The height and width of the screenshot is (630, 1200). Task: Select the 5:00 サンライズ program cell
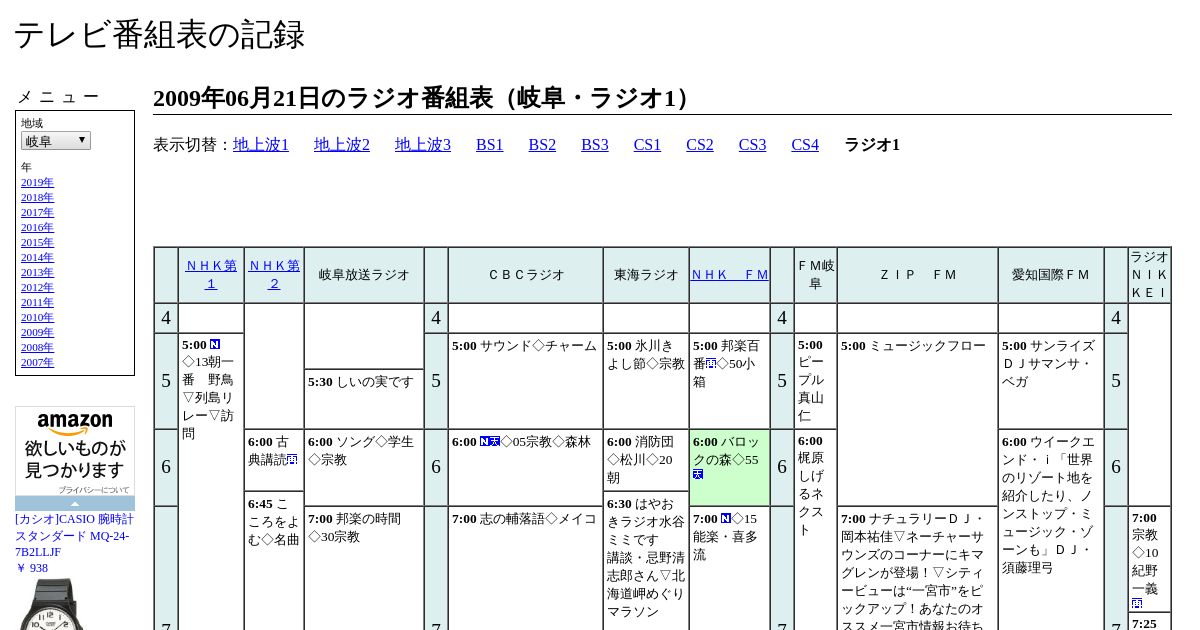coord(1051,381)
